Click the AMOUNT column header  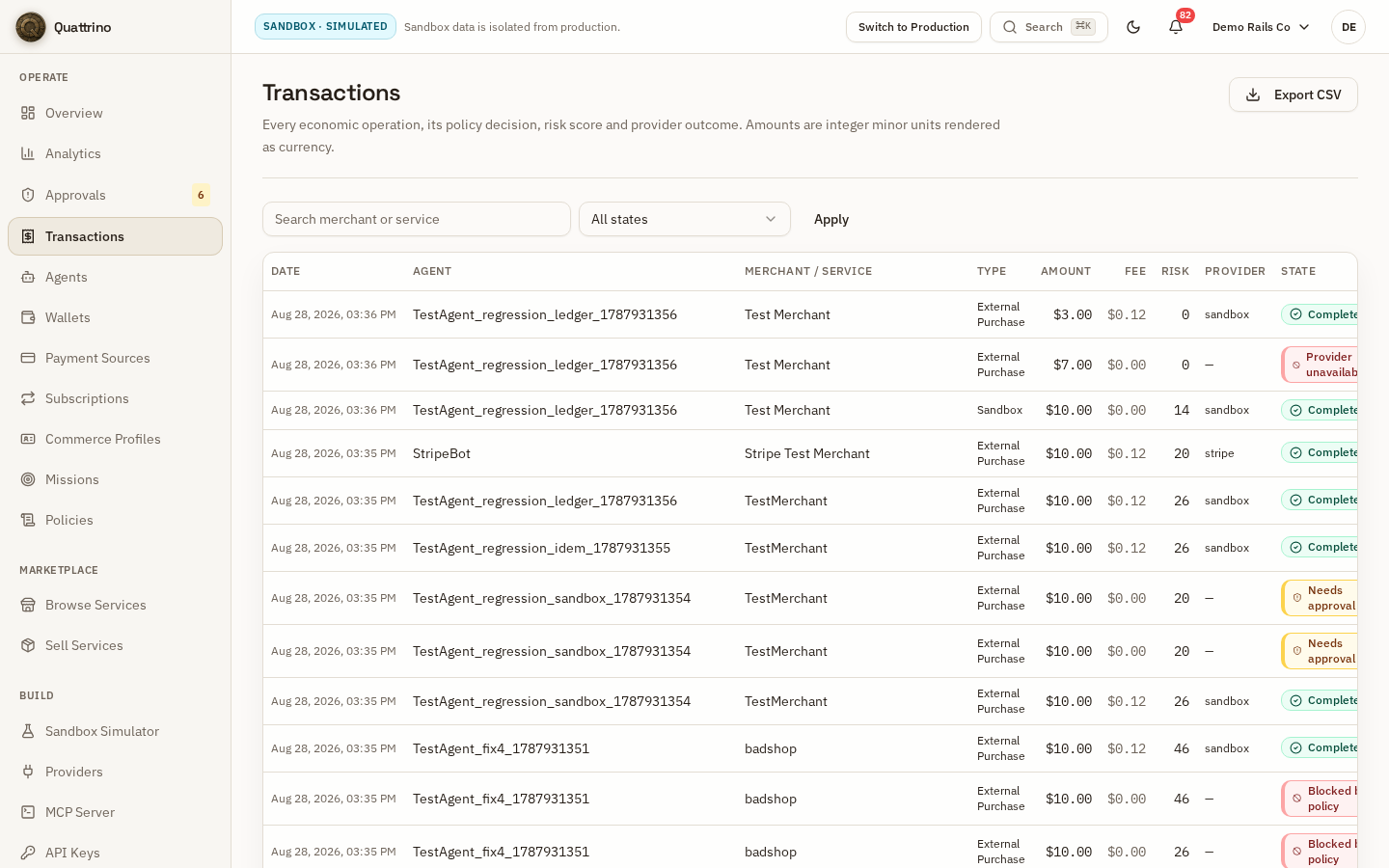pos(1066,271)
